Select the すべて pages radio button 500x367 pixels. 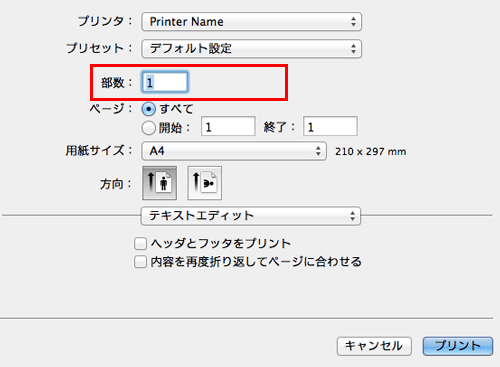point(148,109)
